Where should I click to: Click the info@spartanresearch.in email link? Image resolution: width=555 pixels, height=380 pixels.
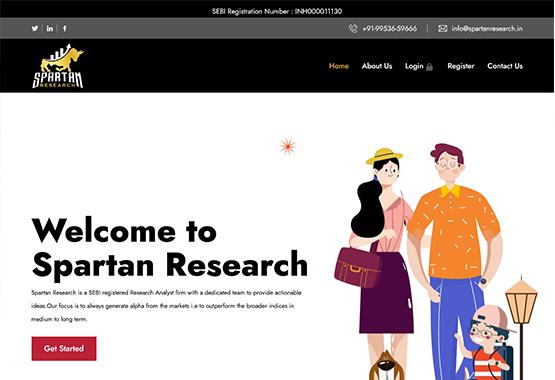point(487,29)
